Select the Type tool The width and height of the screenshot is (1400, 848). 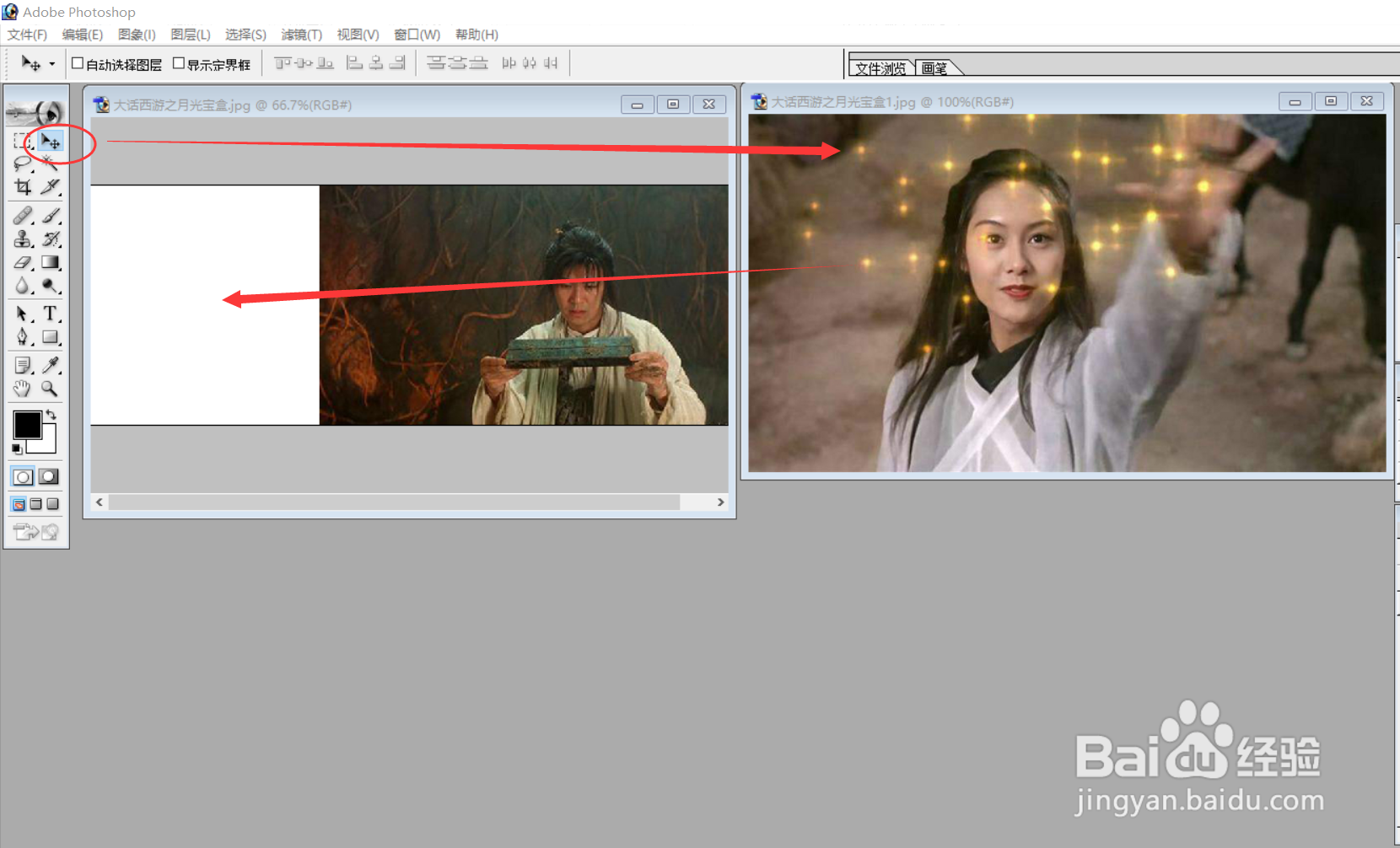click(x=51, y=314)
